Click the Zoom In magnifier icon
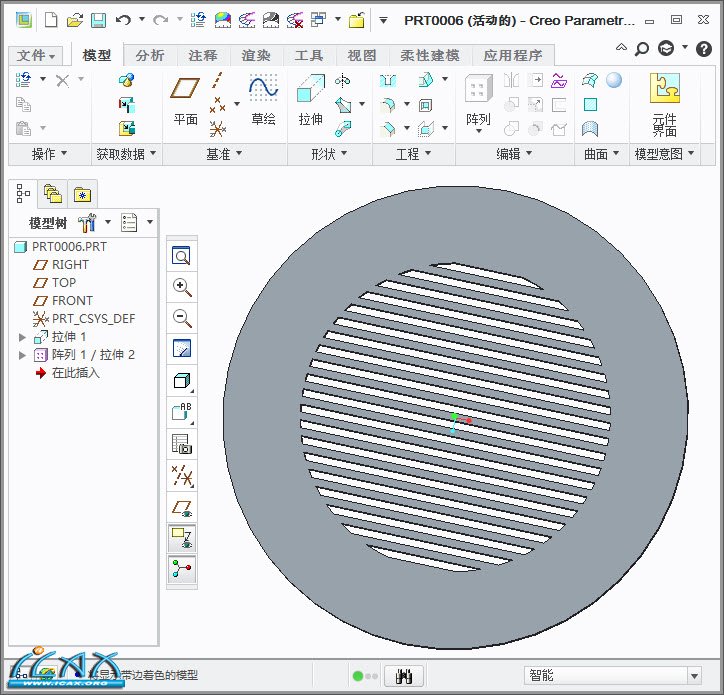Viewport: 724px width, 695px height. click(x=182, y=287)
